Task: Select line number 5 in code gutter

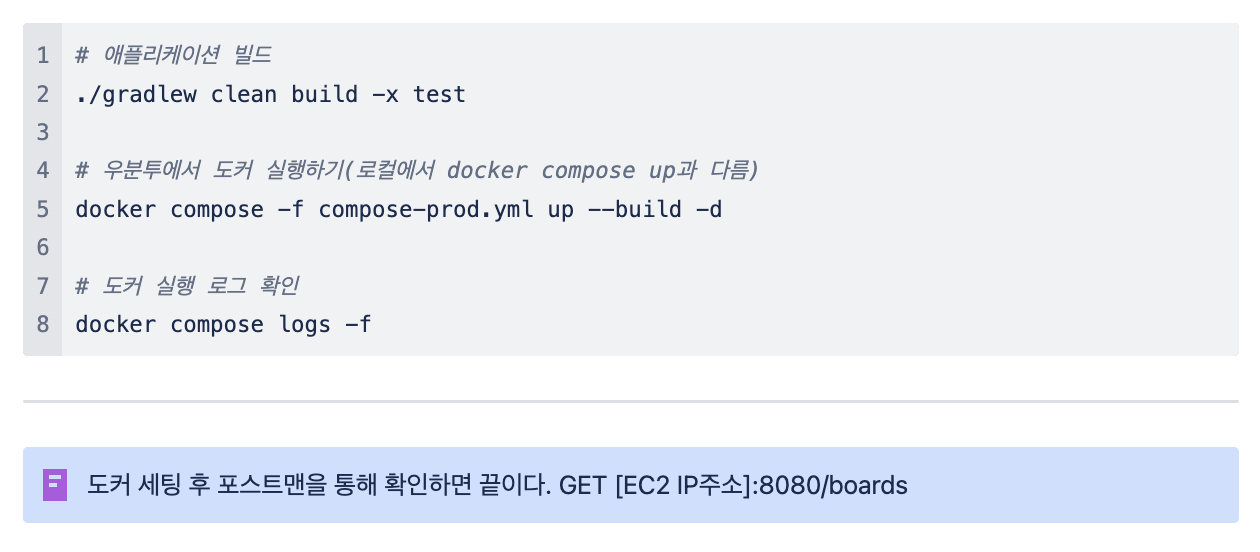Action: (x=43, y=210)
